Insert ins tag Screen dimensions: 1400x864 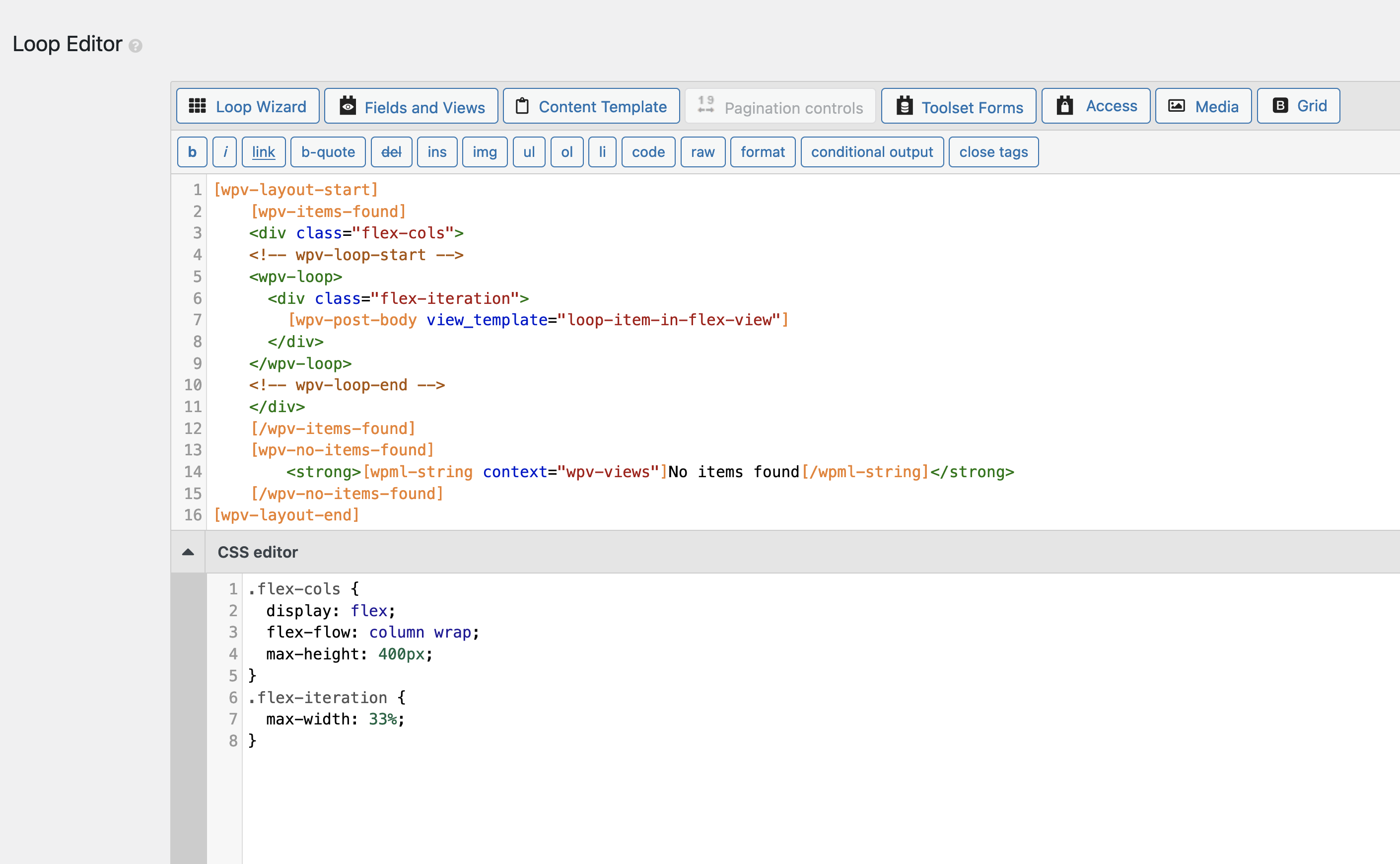coord(437,152)
